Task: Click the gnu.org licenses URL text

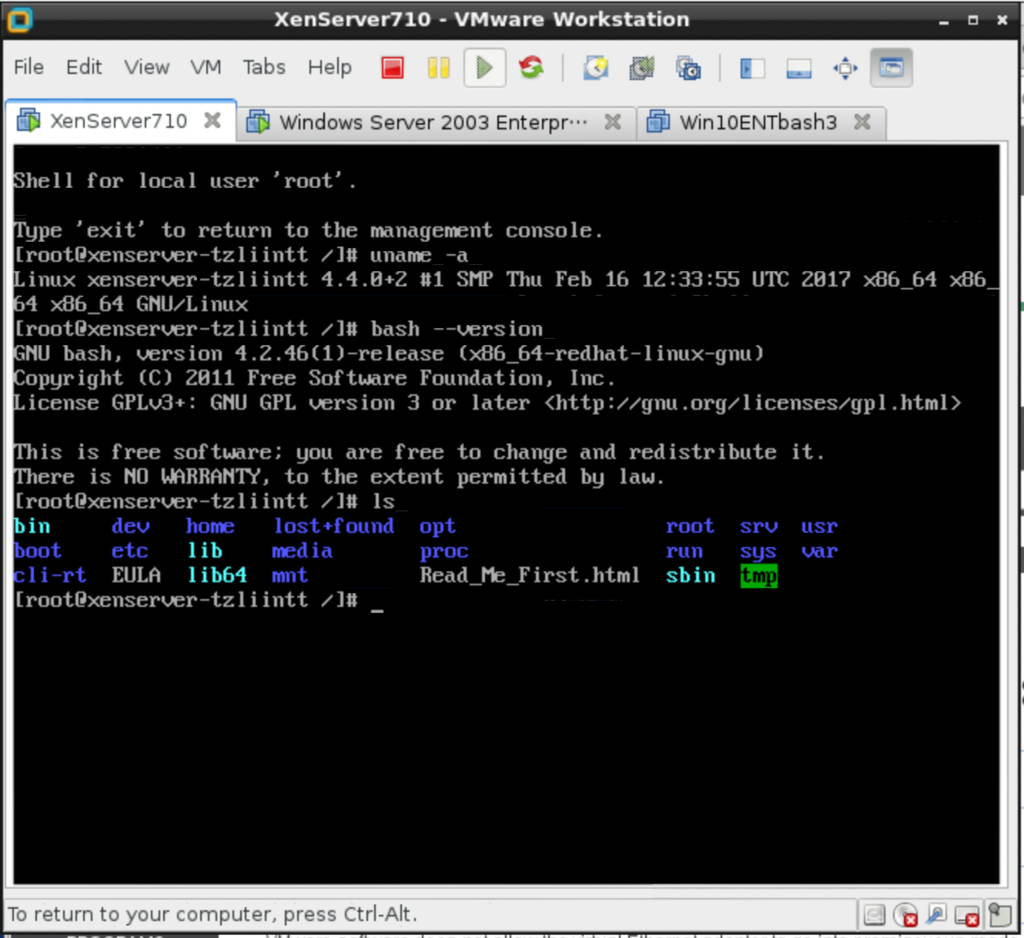Action: click(752, 403)
